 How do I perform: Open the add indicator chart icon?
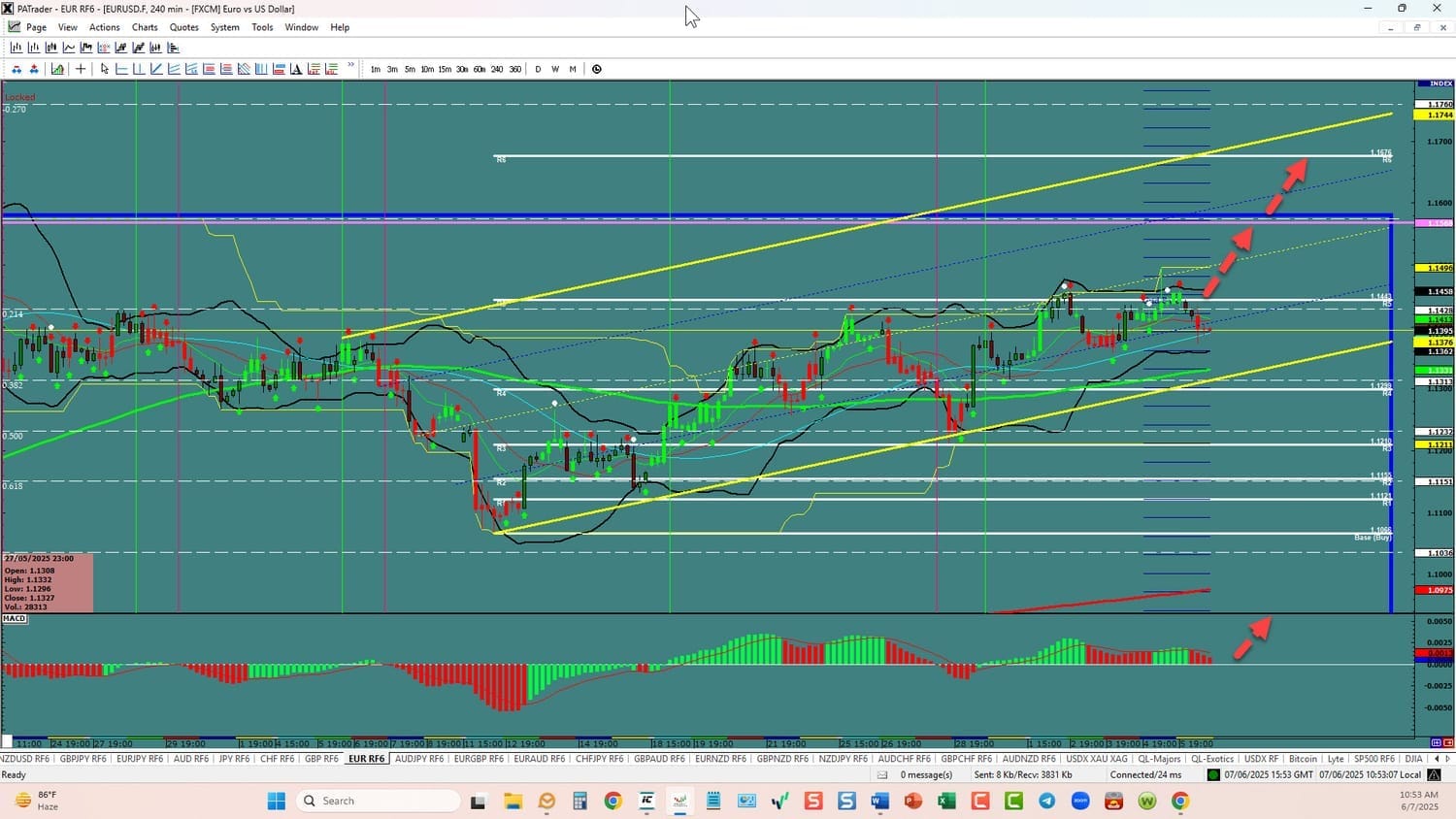tap(57, 69)
